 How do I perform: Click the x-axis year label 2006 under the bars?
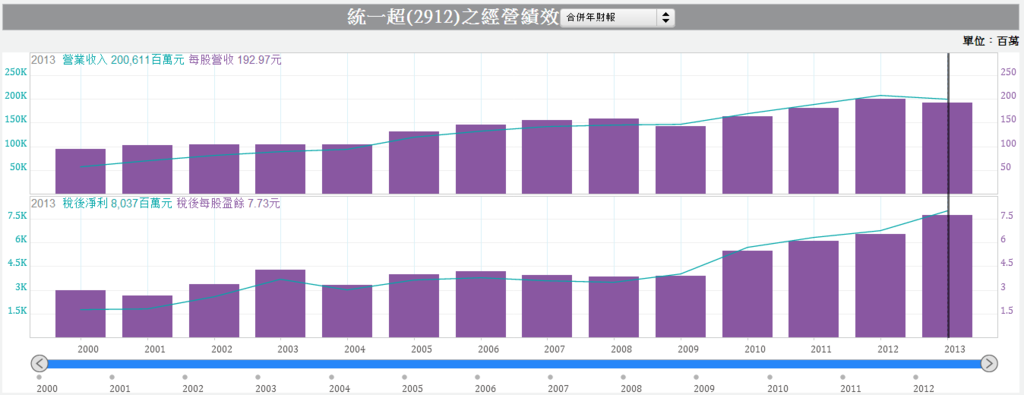tap(488, 349)
